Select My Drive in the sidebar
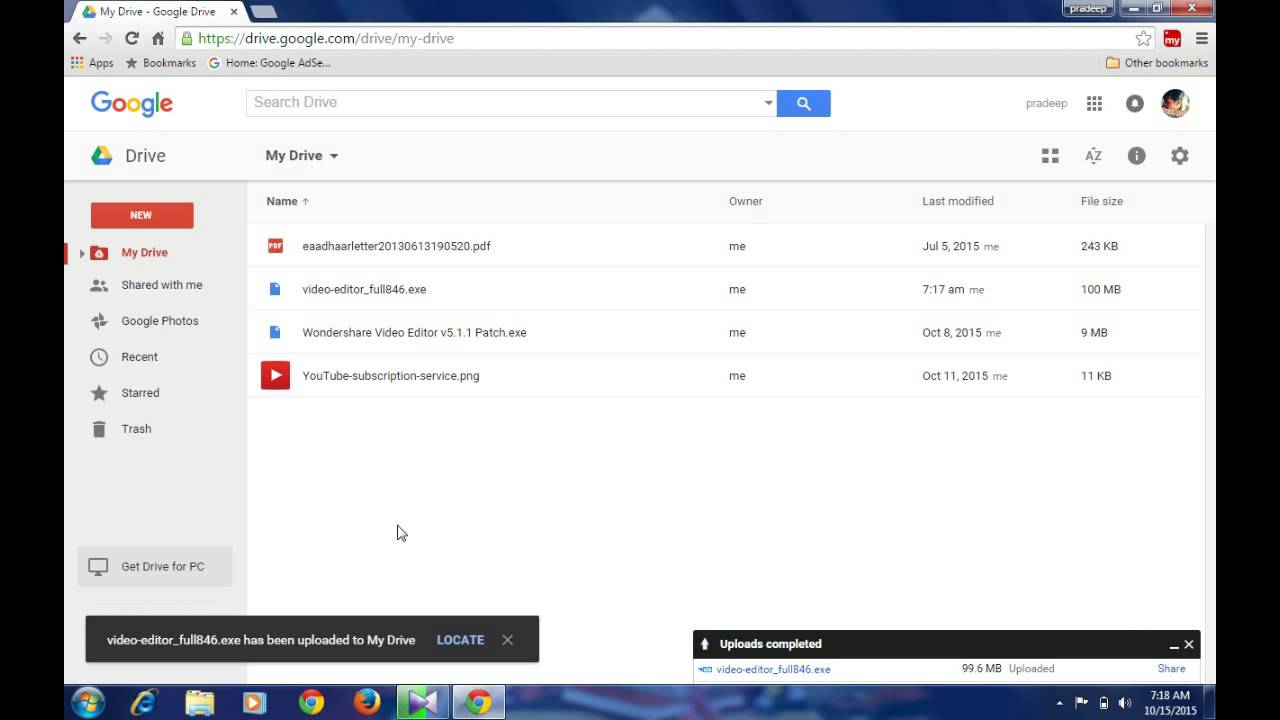This screenshot has width=1280, height=720. pyautogui.click(x=145, y=253)
